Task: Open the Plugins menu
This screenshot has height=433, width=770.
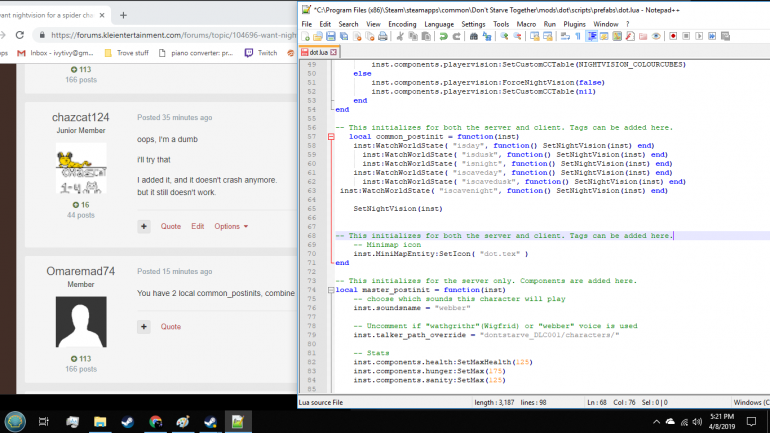Action: tap(575, 23)
